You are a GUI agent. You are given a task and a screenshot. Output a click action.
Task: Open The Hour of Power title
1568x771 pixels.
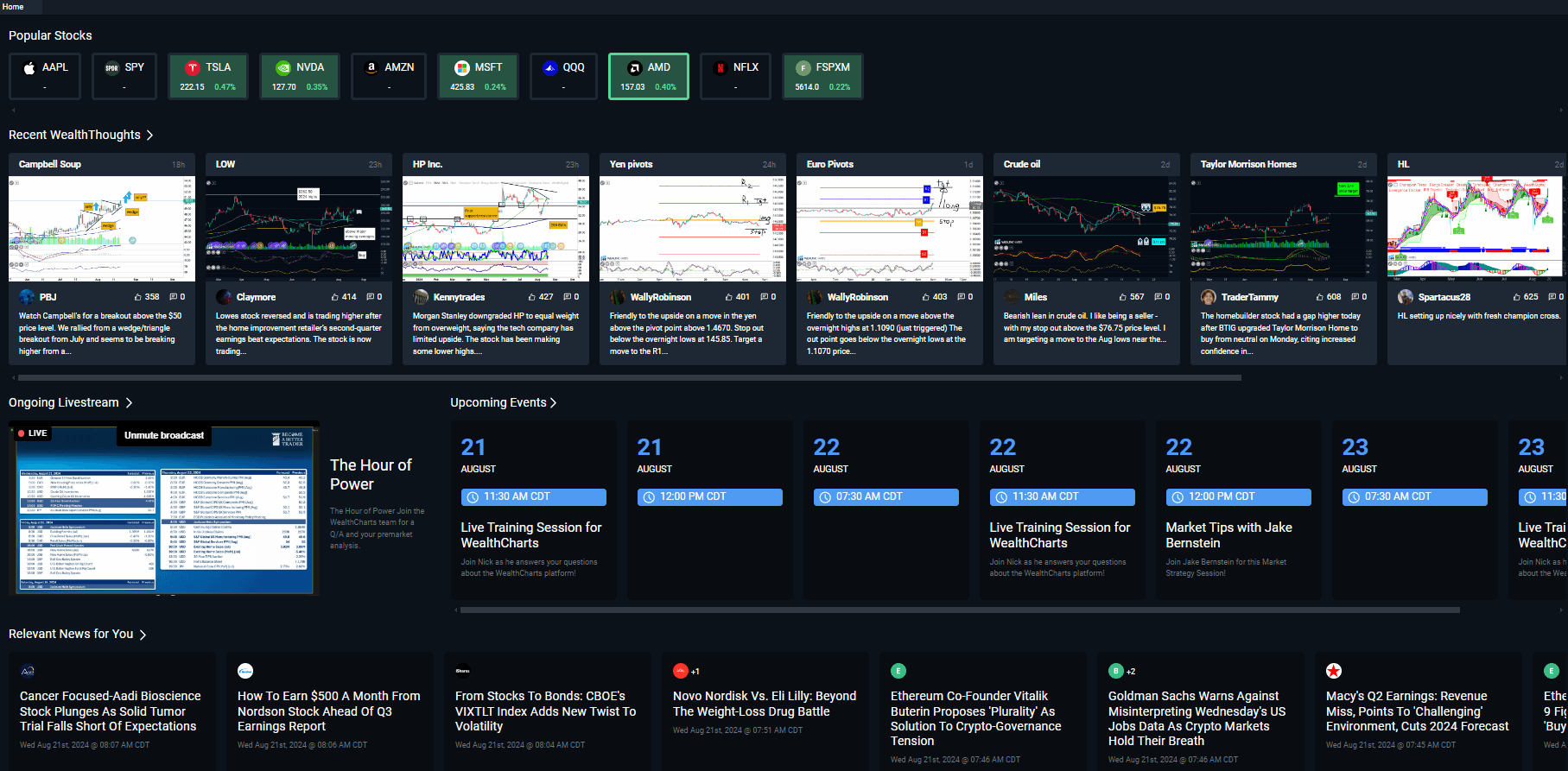point(371,475)
